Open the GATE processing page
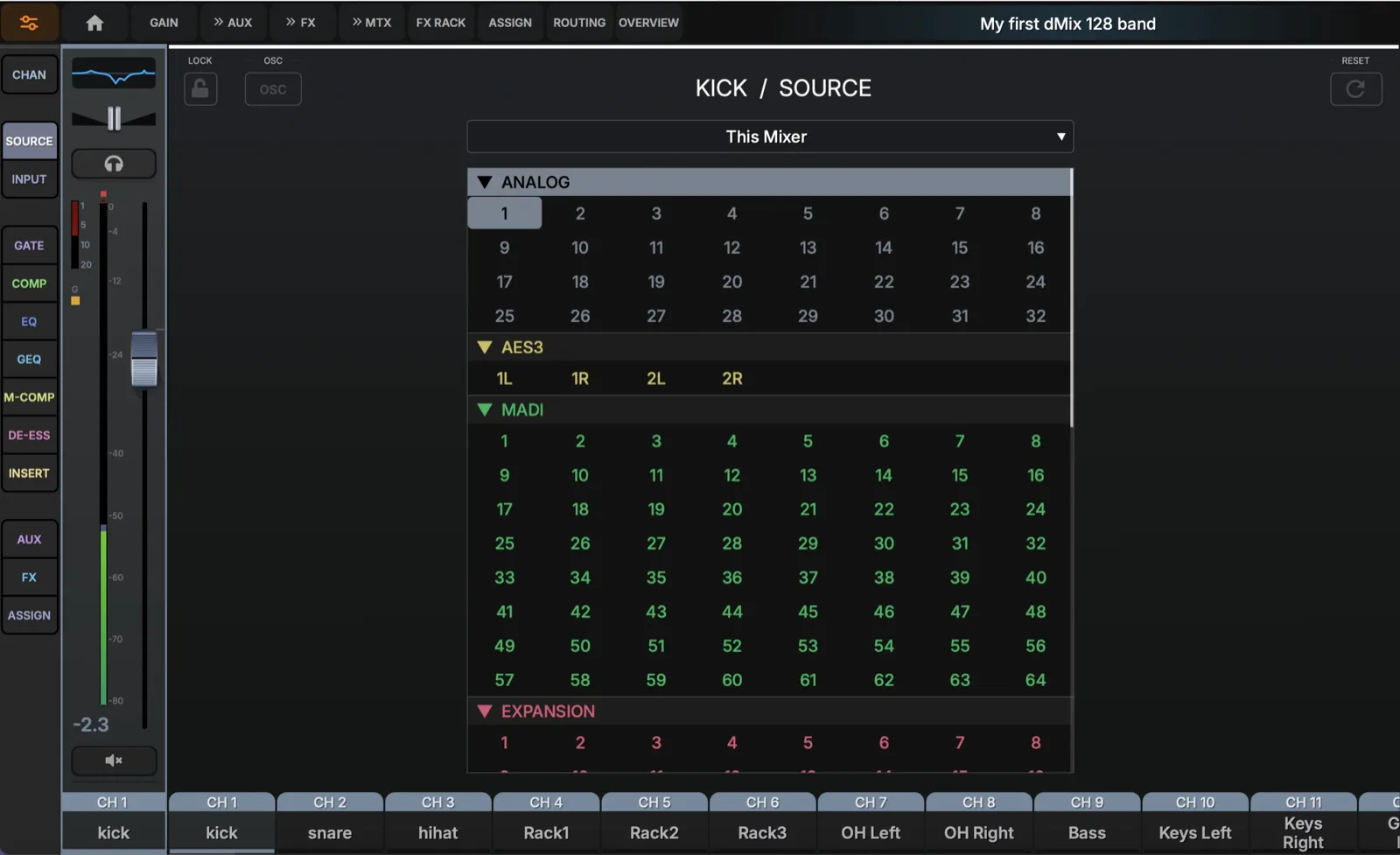This screenshot has height=855, width=1400. coord(29,246)
